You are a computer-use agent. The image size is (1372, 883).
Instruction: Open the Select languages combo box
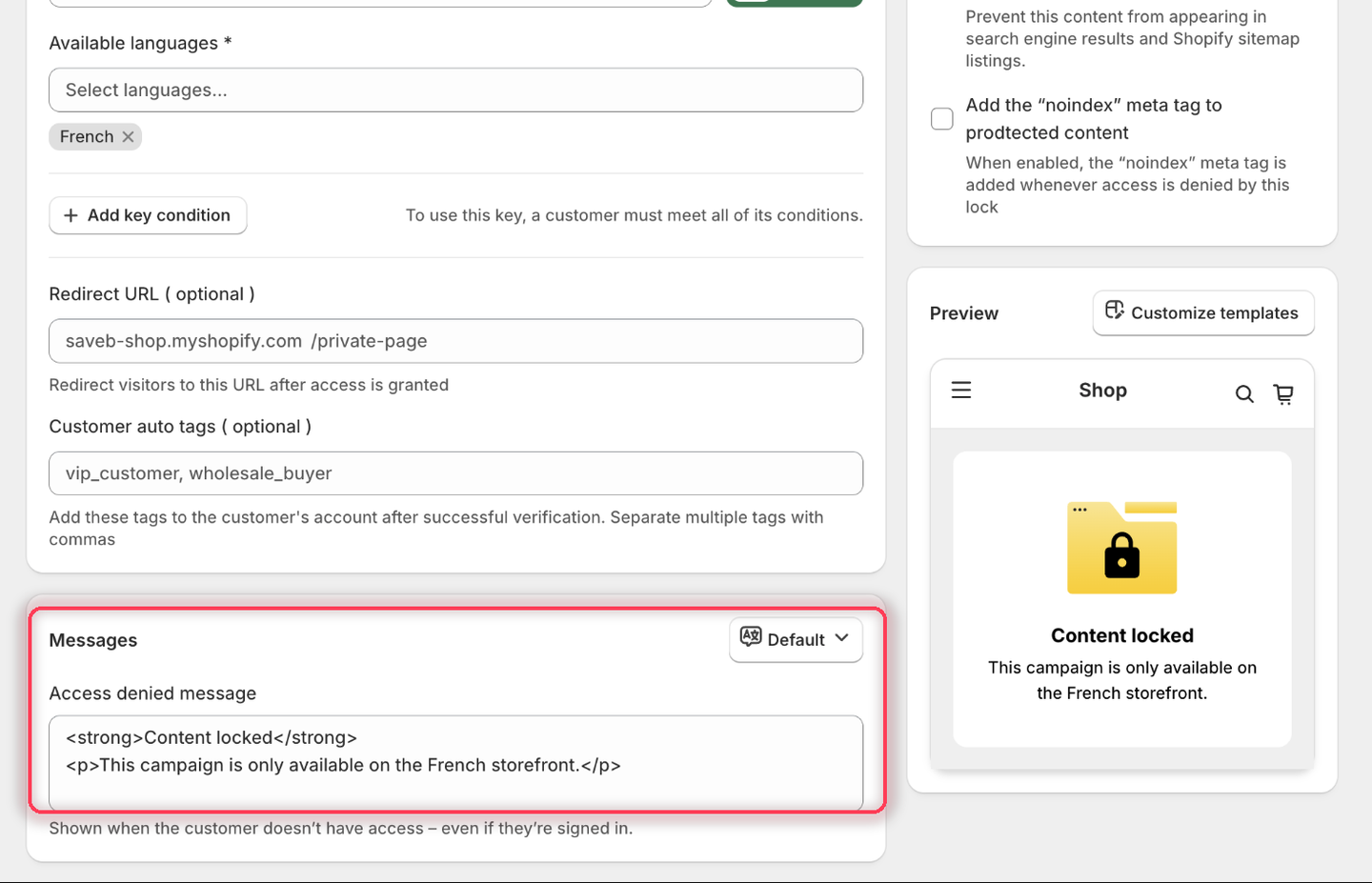coord(455,90)
